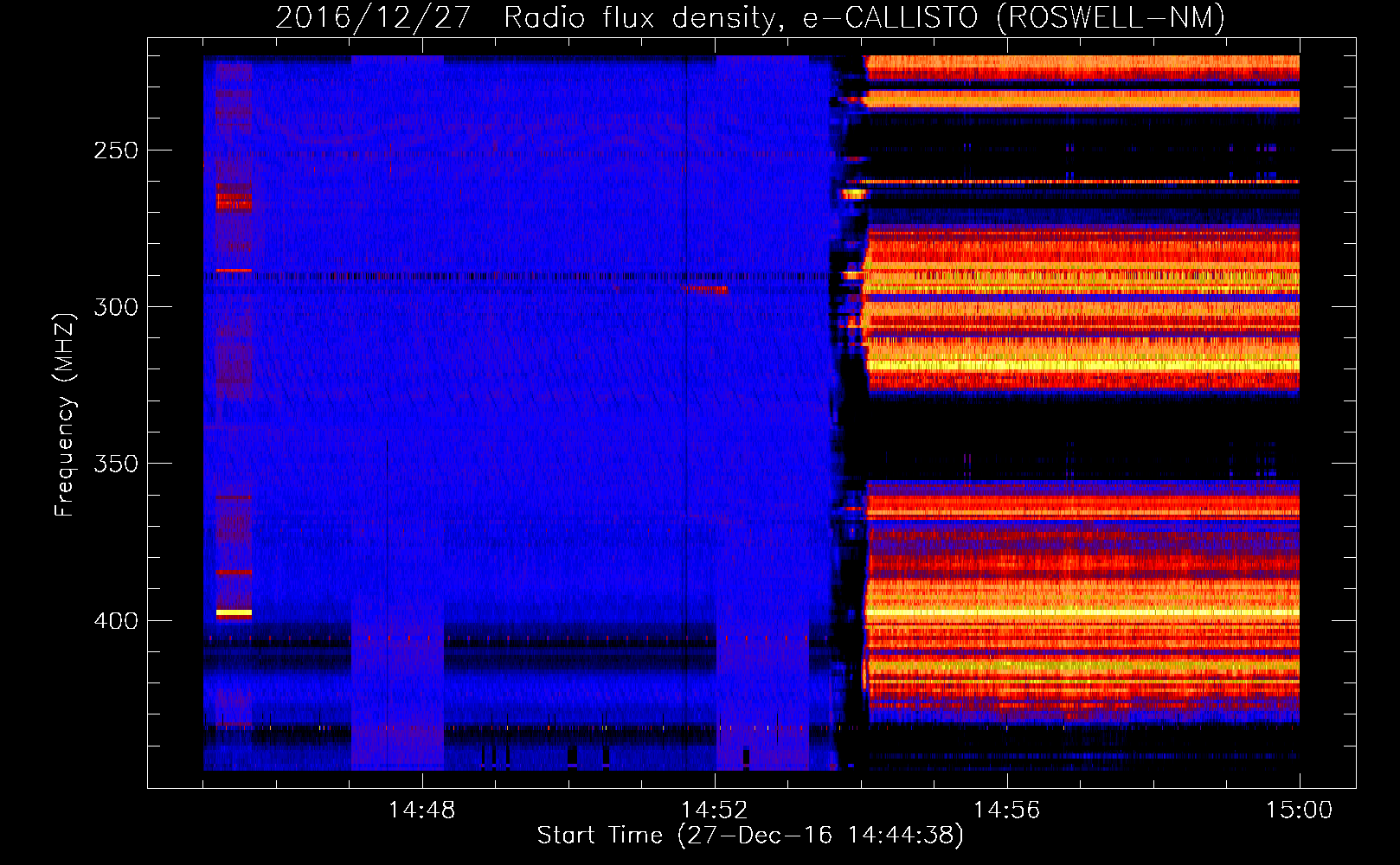The image size is (1400, 865).
Task: Click the bright yellow band near 400 MHz at the spectrogram's left edge
Action: [234, 612]
